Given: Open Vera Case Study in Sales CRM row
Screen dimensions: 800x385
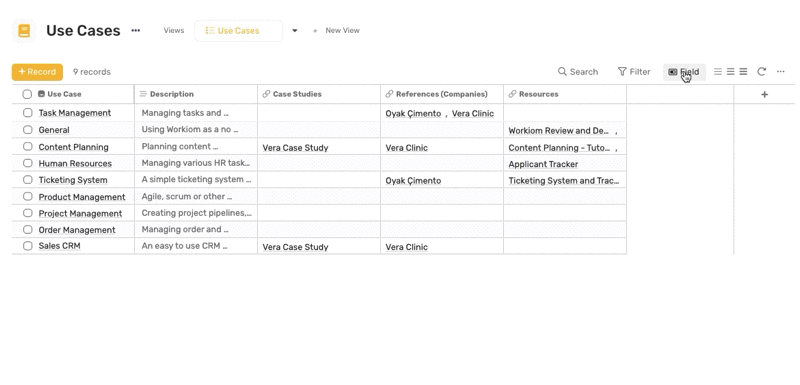Looking at the screenshot, I should pos(295,247).
